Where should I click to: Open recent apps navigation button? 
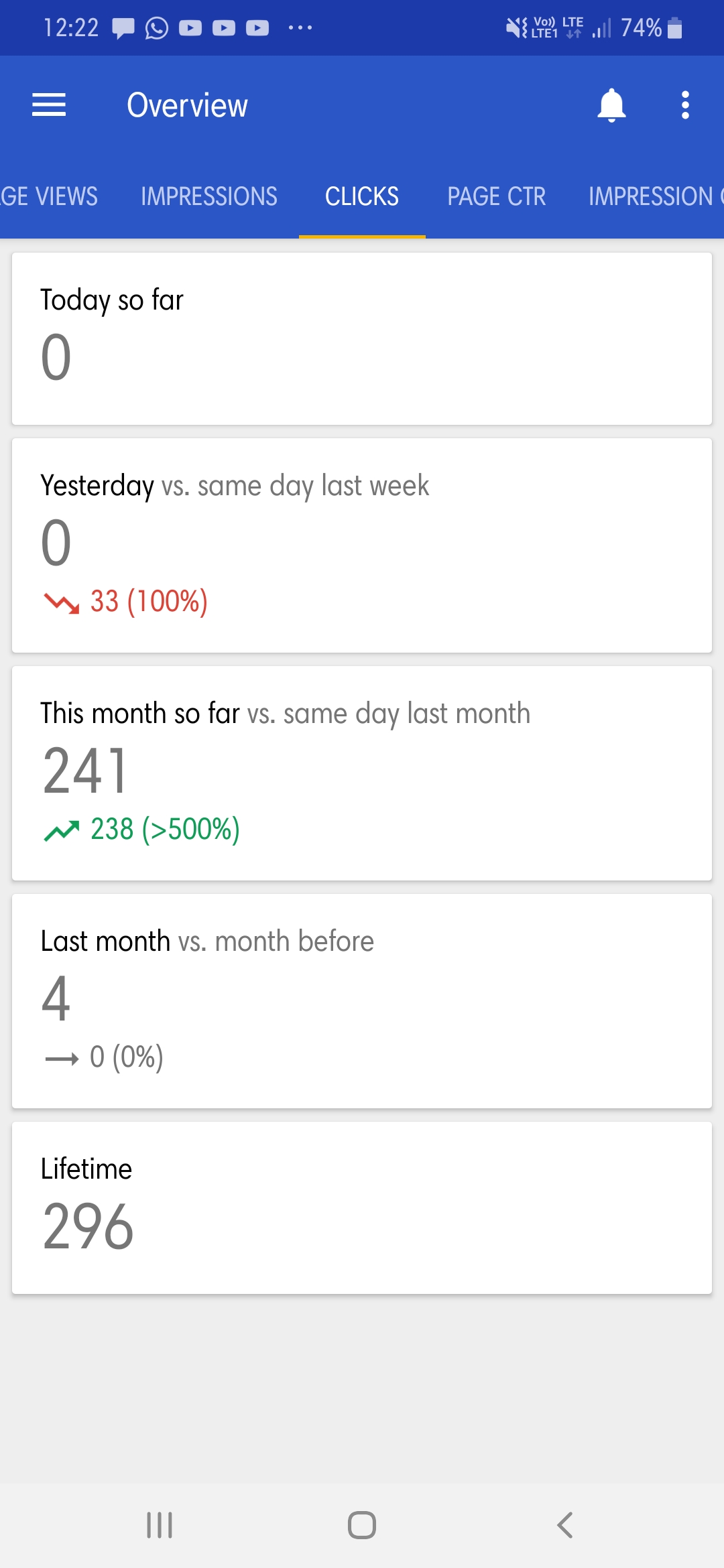[160, 1525]
